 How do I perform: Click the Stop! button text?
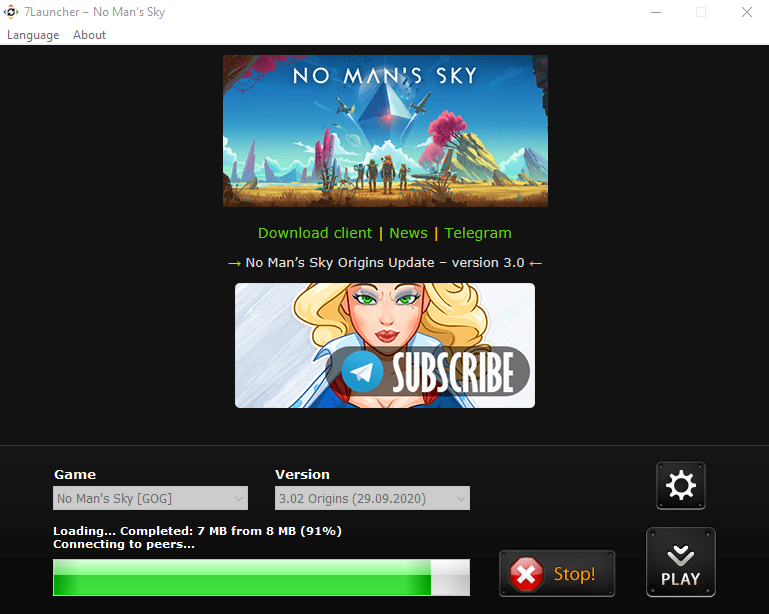pyautogui.click(x=574, y=574)
